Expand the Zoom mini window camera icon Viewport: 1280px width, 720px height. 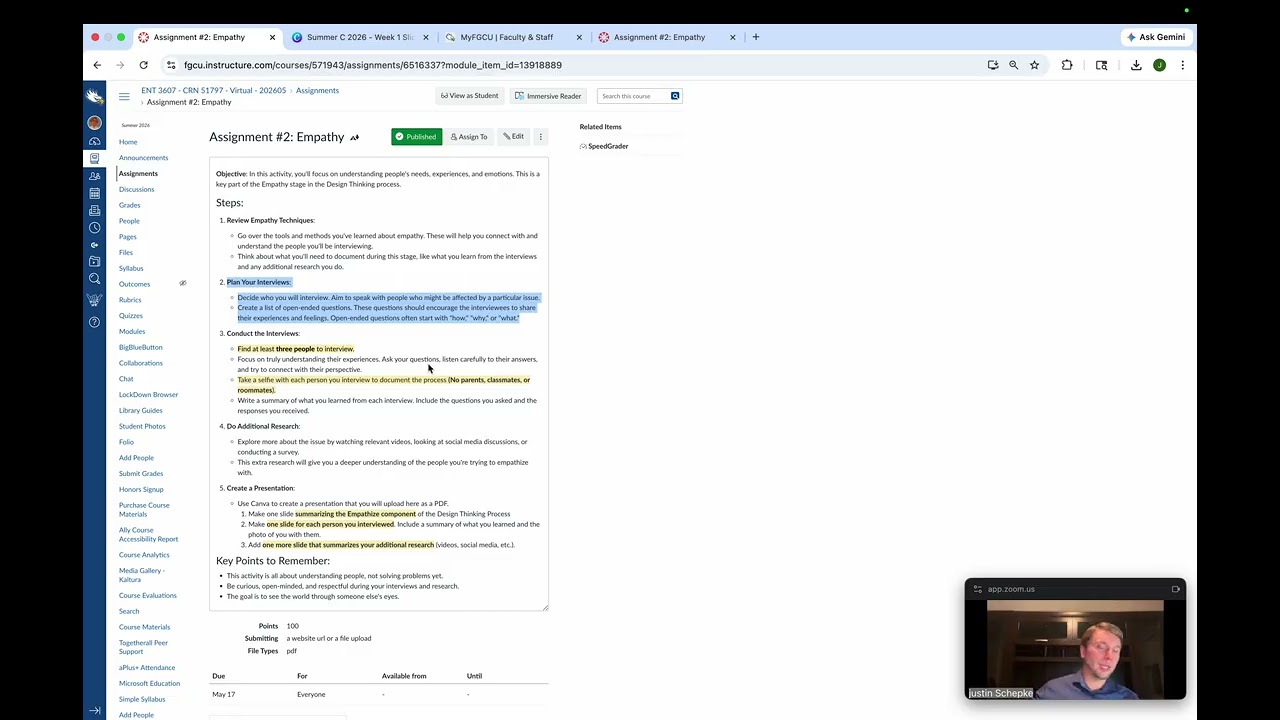point(1175,589)
